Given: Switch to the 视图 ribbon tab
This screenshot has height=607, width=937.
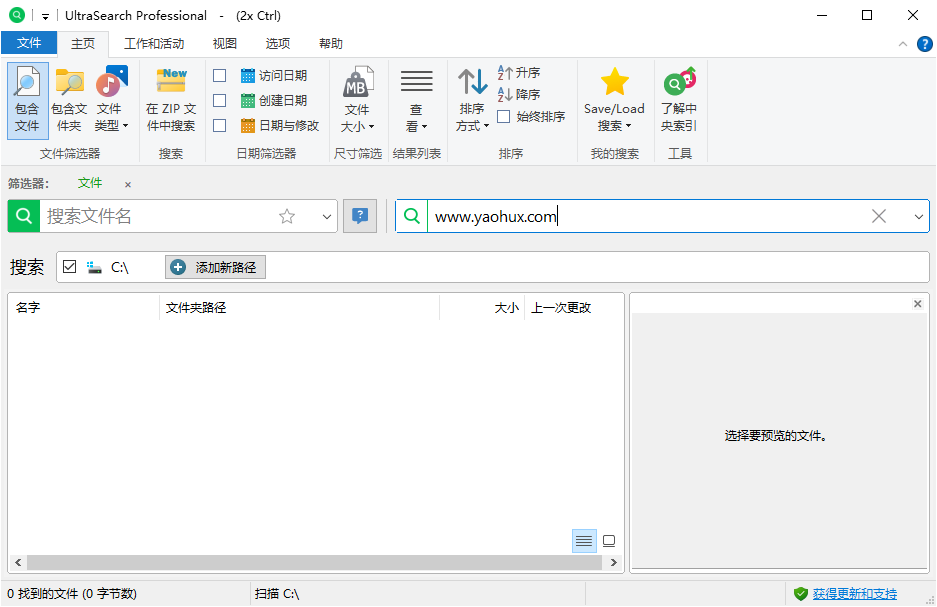Looking at the screenshot, I should (224, 43).
